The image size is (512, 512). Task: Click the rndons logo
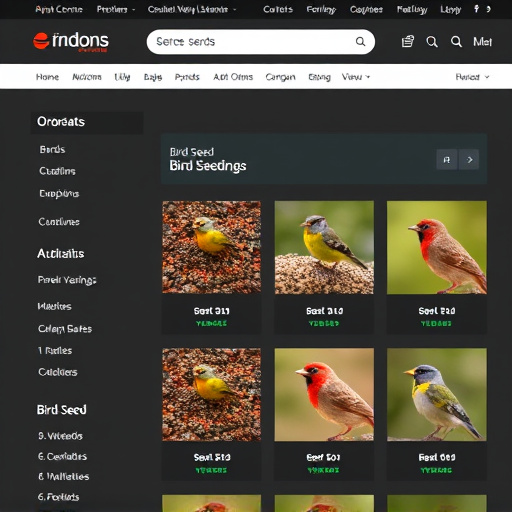[71, 42]
